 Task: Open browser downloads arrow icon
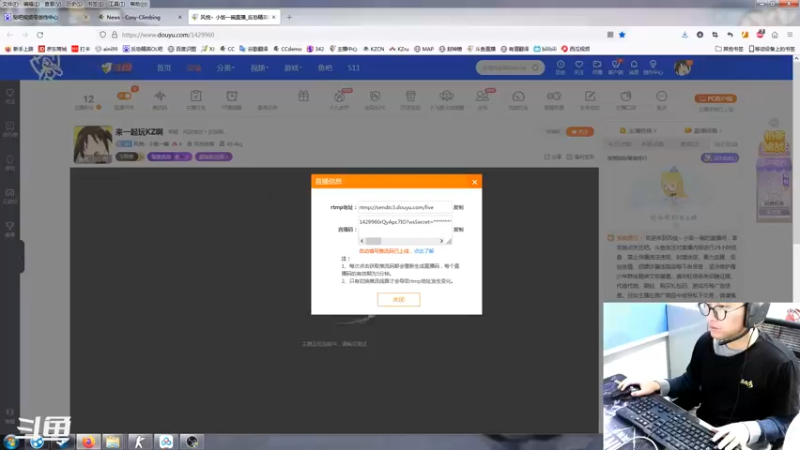[x=685, y=35]
